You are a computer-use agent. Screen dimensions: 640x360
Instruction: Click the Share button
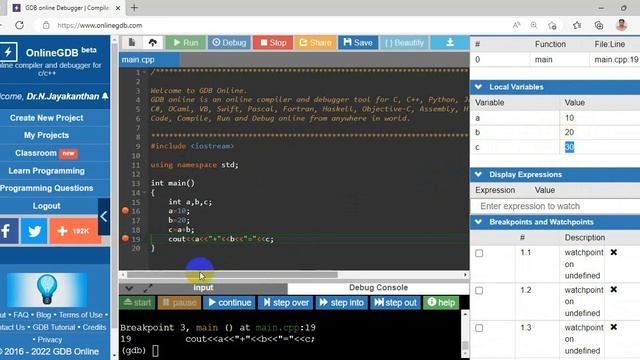[x=315, y=42]
